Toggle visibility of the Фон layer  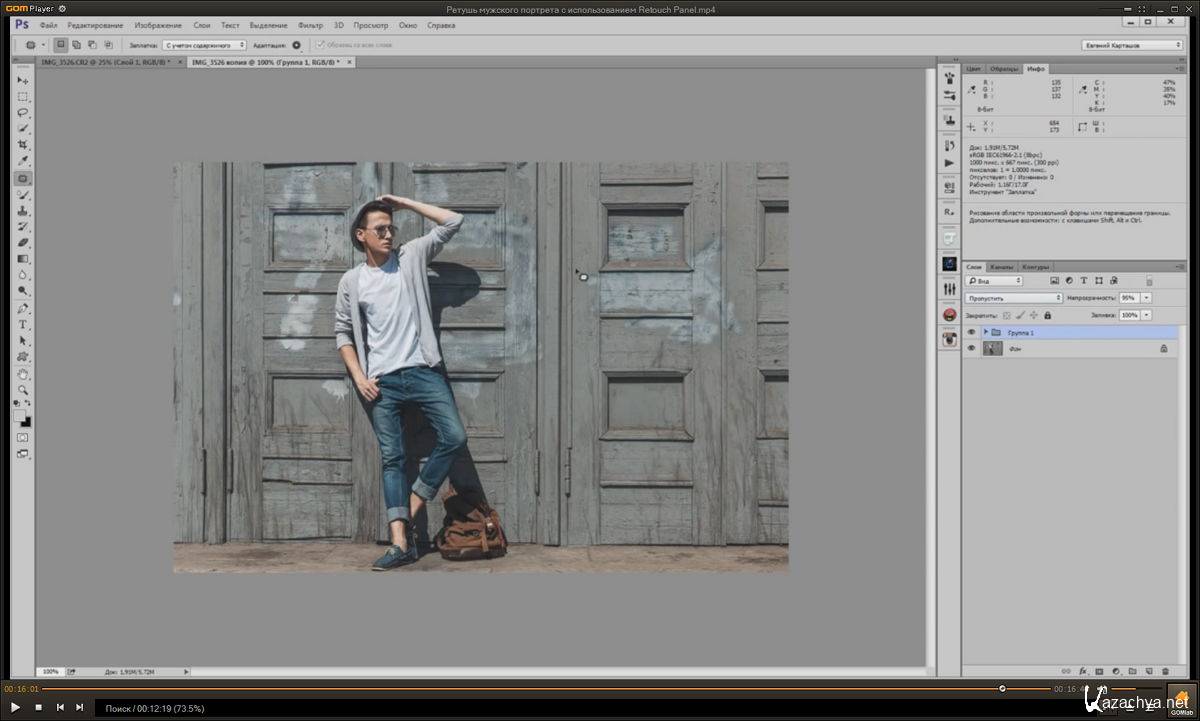971,348
